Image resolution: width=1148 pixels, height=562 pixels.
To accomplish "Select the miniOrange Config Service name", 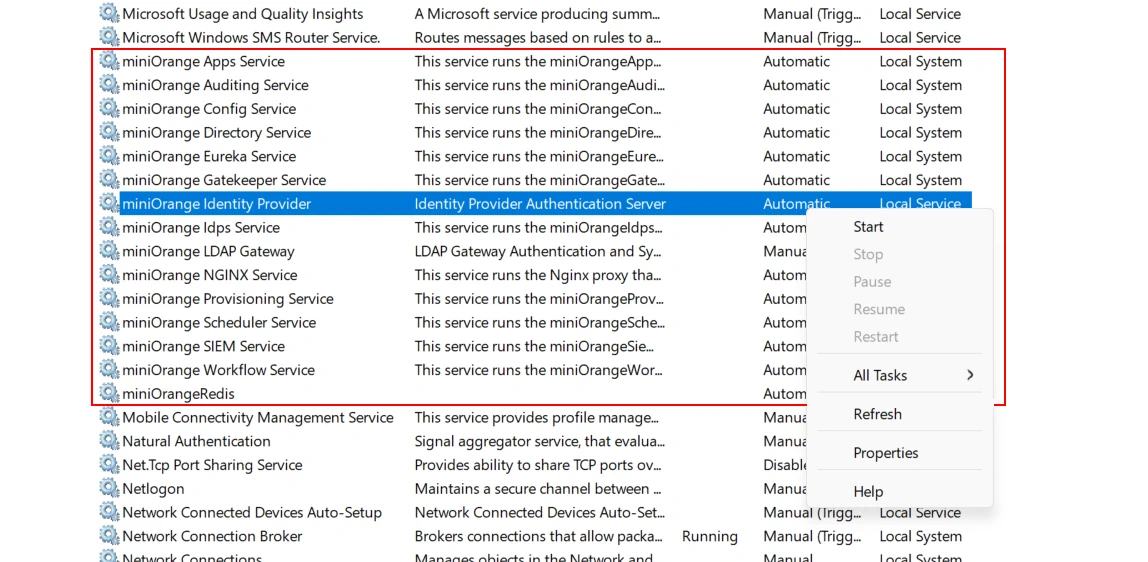I will coord(209,109).
